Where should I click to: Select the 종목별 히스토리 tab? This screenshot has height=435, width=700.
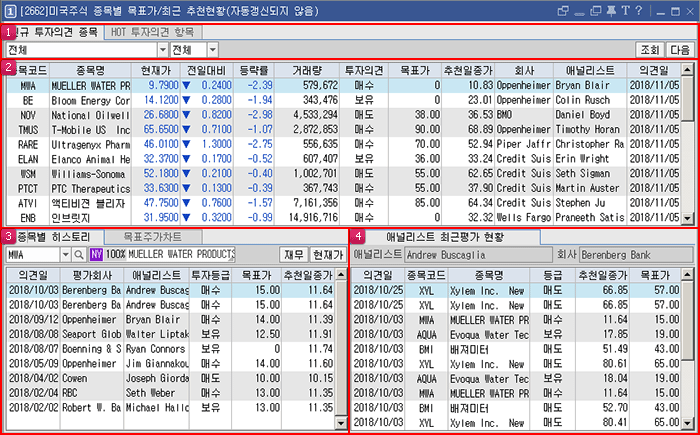tap(54, 236)
